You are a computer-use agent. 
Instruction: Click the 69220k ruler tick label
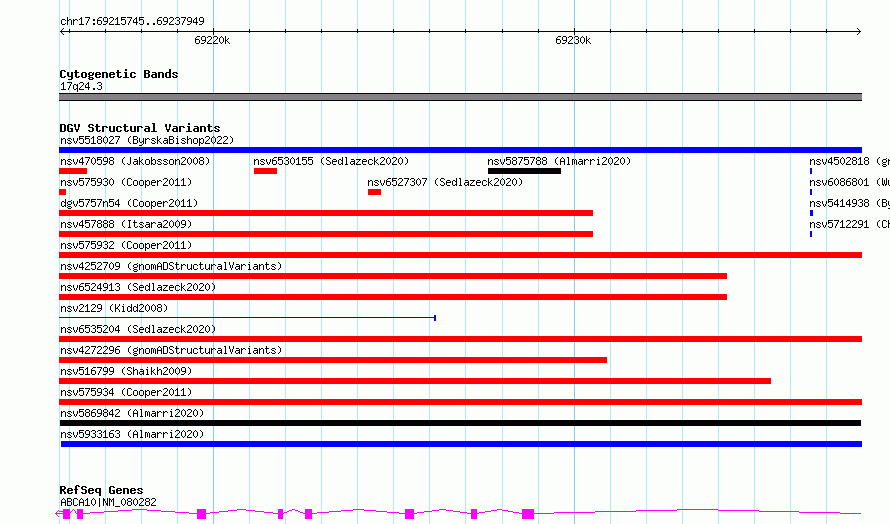tap(212, 40)
